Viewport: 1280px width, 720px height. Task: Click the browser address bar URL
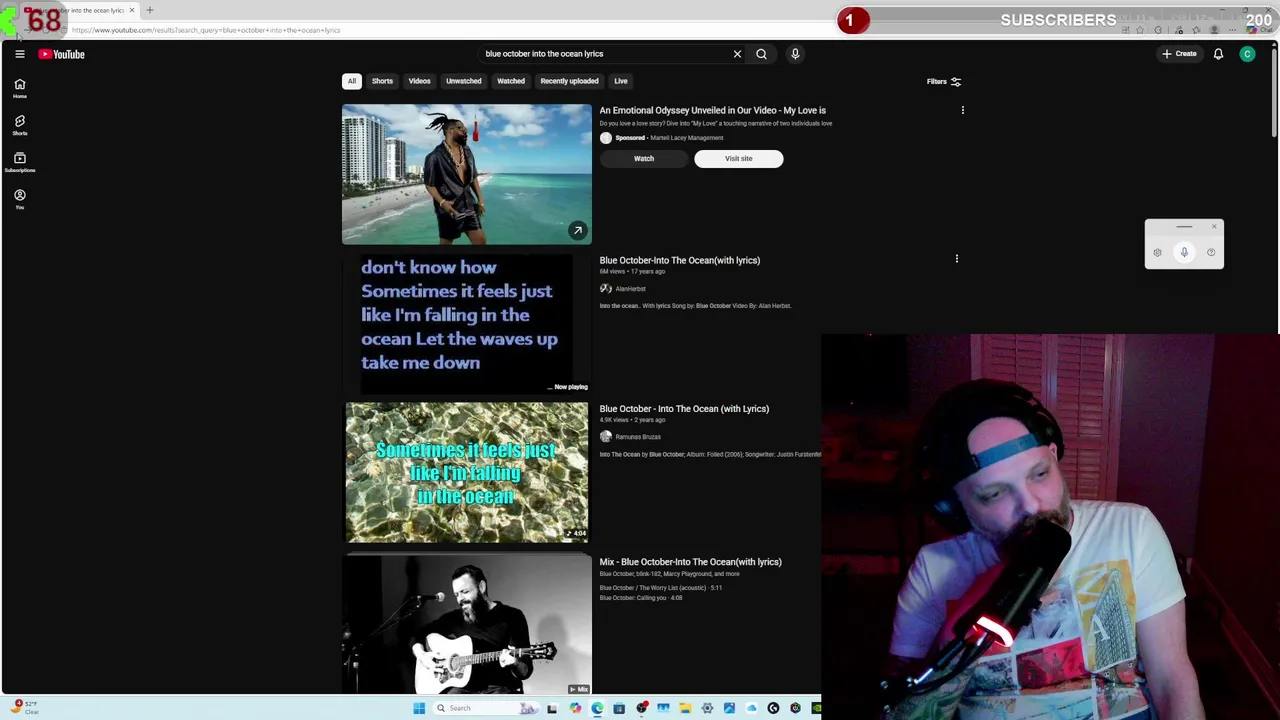[x=206, y=30]
